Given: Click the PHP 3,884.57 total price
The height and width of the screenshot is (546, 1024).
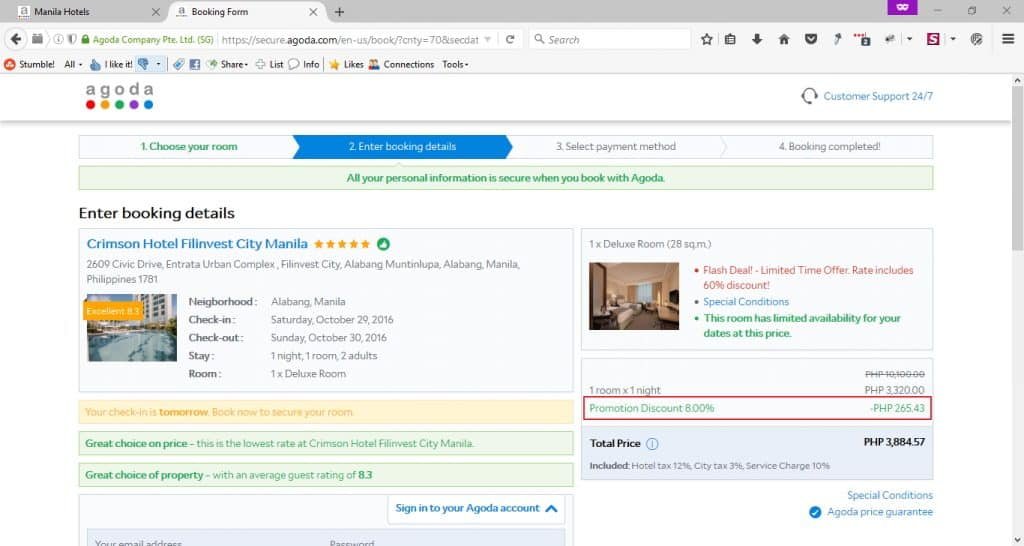Looking at the screenshot, I should pyautogui.click(x=894, y=442).
